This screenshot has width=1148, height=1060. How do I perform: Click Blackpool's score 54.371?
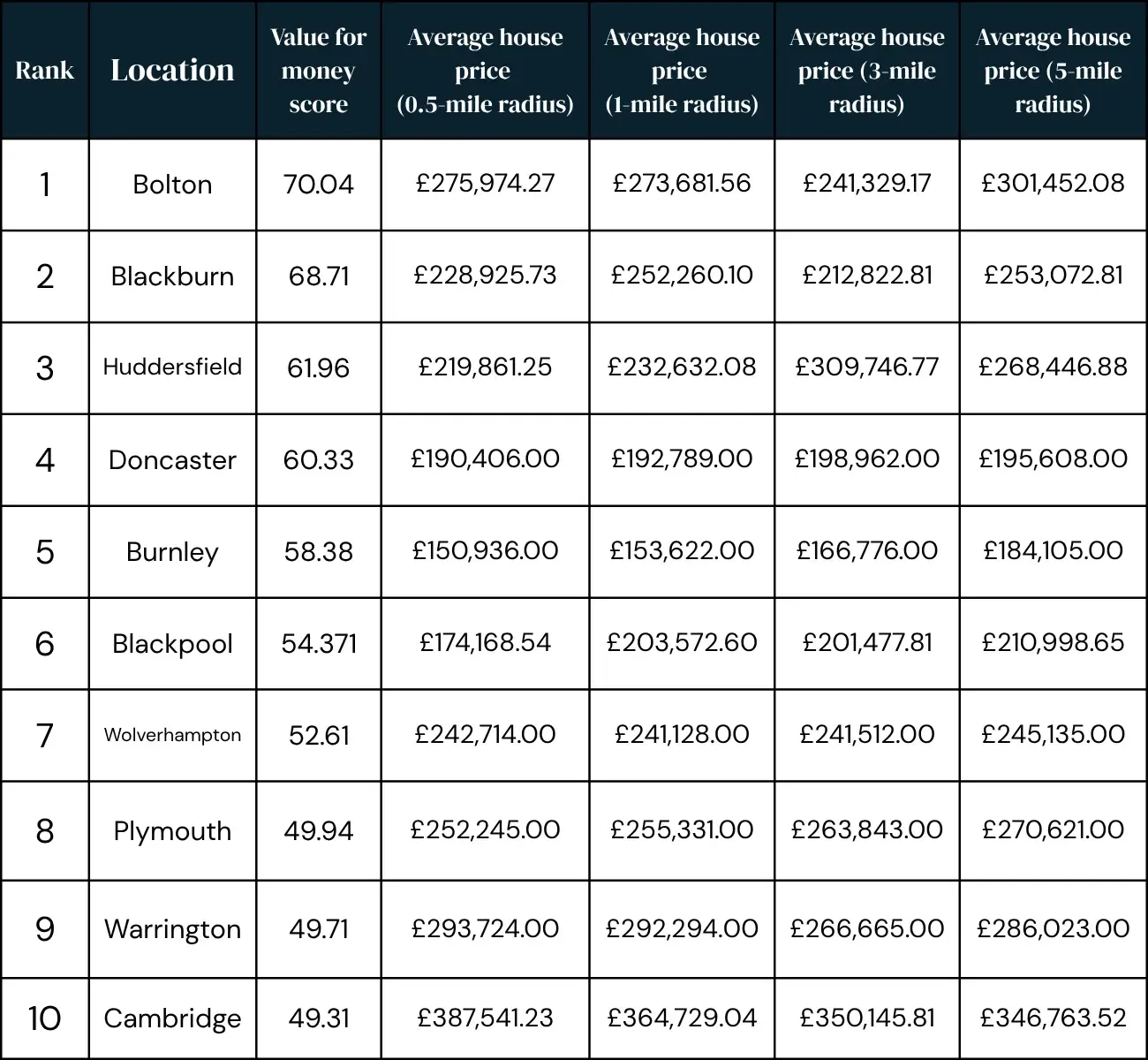coord(319,644)
